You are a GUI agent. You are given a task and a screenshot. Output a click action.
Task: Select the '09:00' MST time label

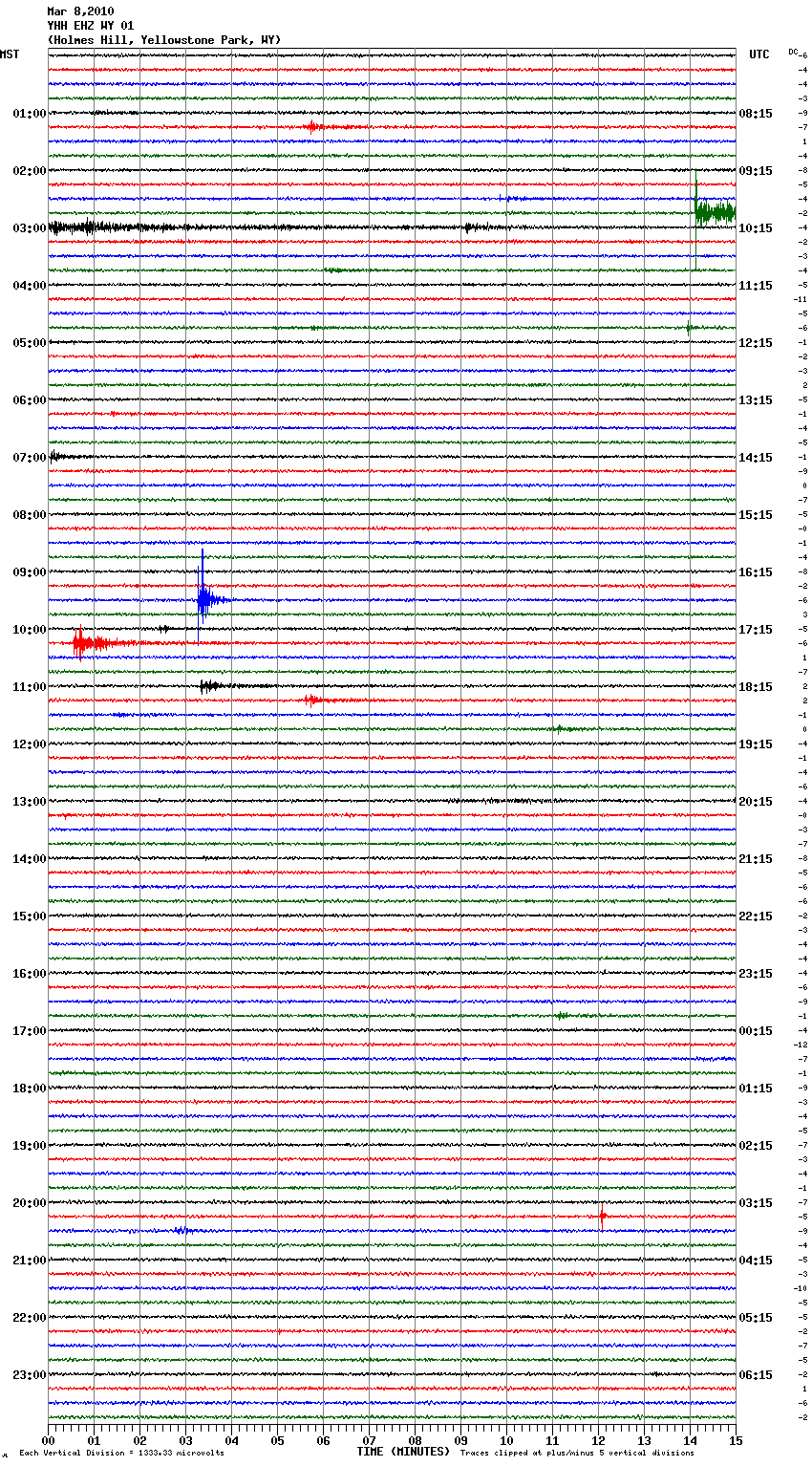30,572
